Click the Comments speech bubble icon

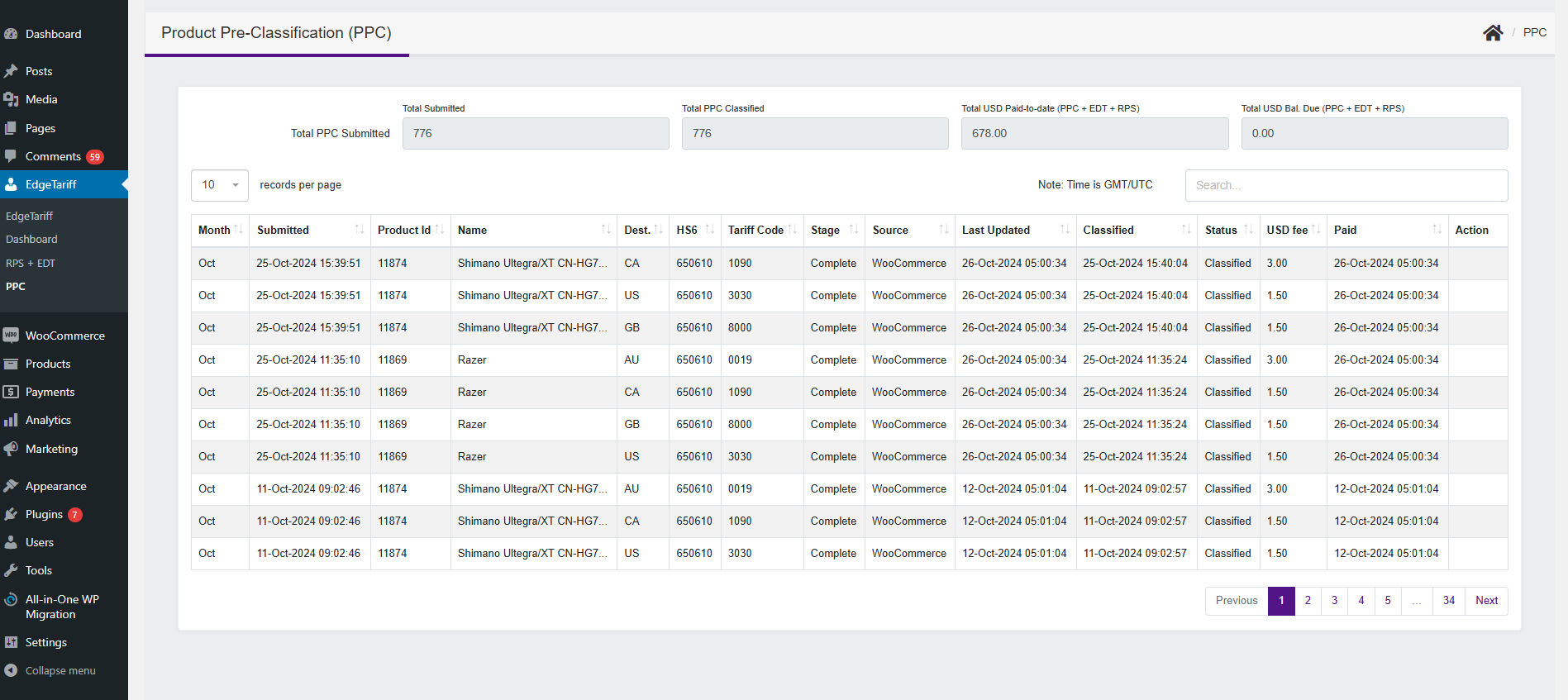[11, 156]
